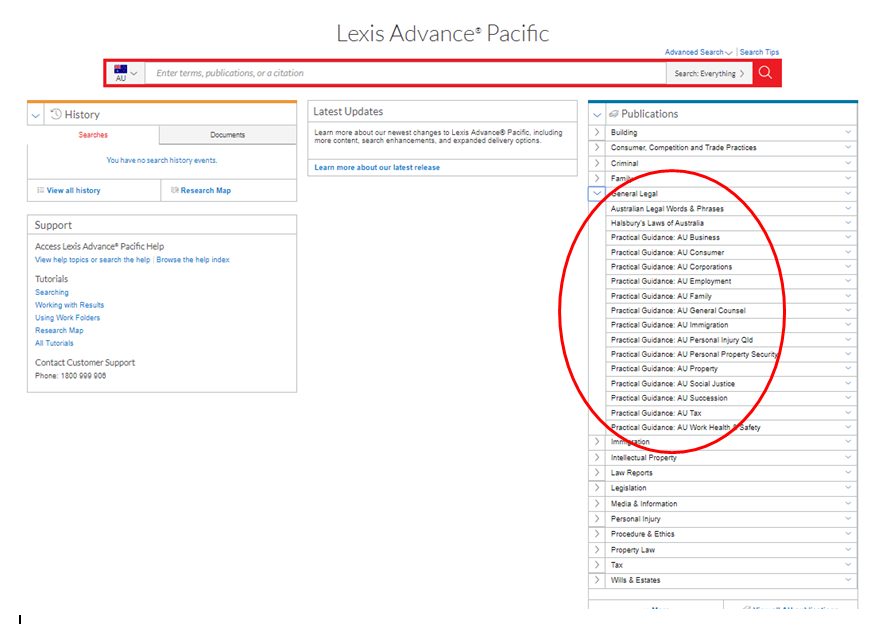The image size is (870, 624).
Task: Open Working with Results tutorial
Action: click(x=69, y=305)
